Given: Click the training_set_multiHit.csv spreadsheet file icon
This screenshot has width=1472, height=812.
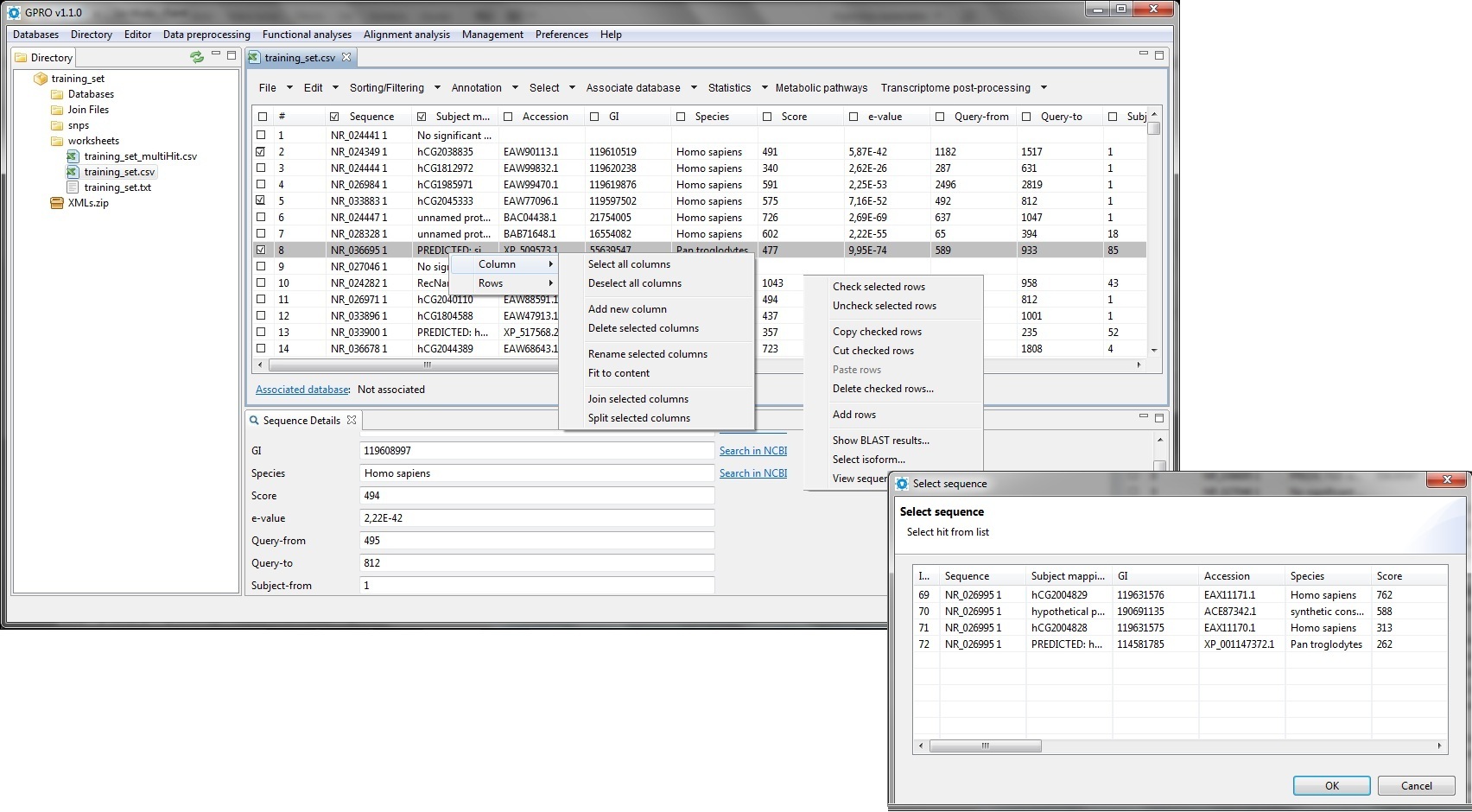Looking at the screenshot, I should tap(73, 156).
